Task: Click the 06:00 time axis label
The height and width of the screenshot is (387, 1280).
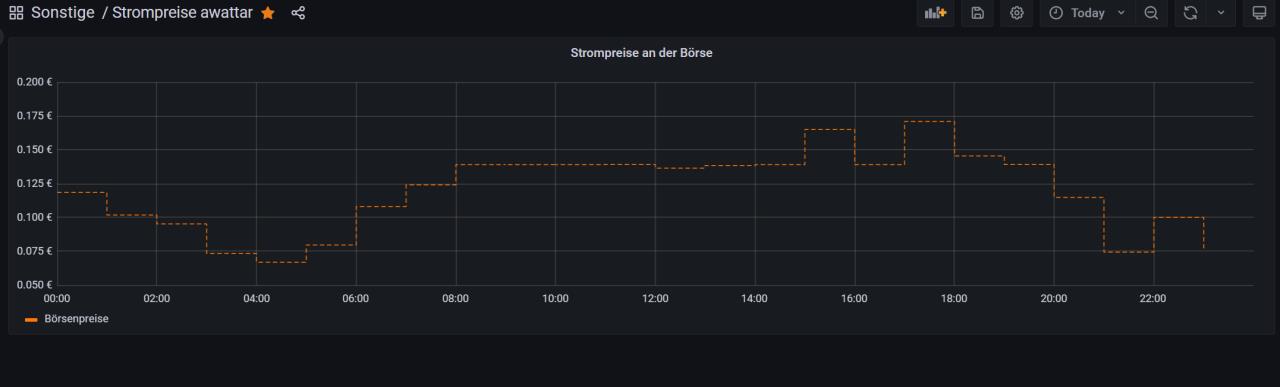Action: 356,298
